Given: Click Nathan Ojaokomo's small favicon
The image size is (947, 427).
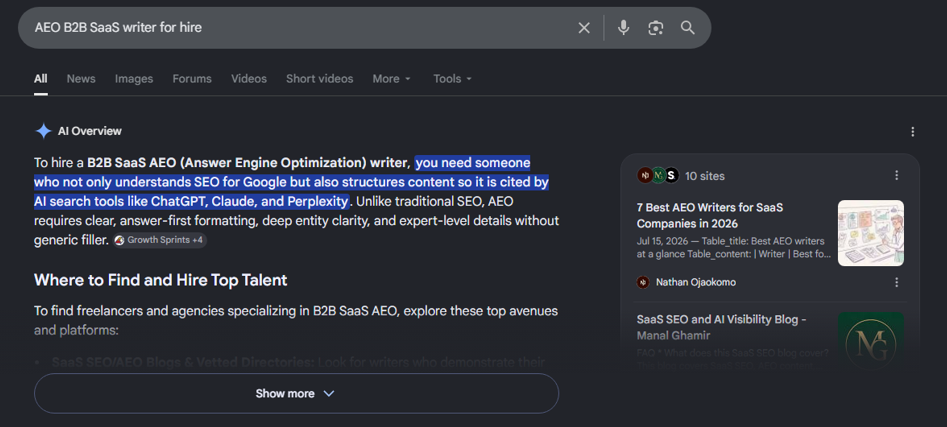Looking at the screenshot, I should [x=643, y=282].
